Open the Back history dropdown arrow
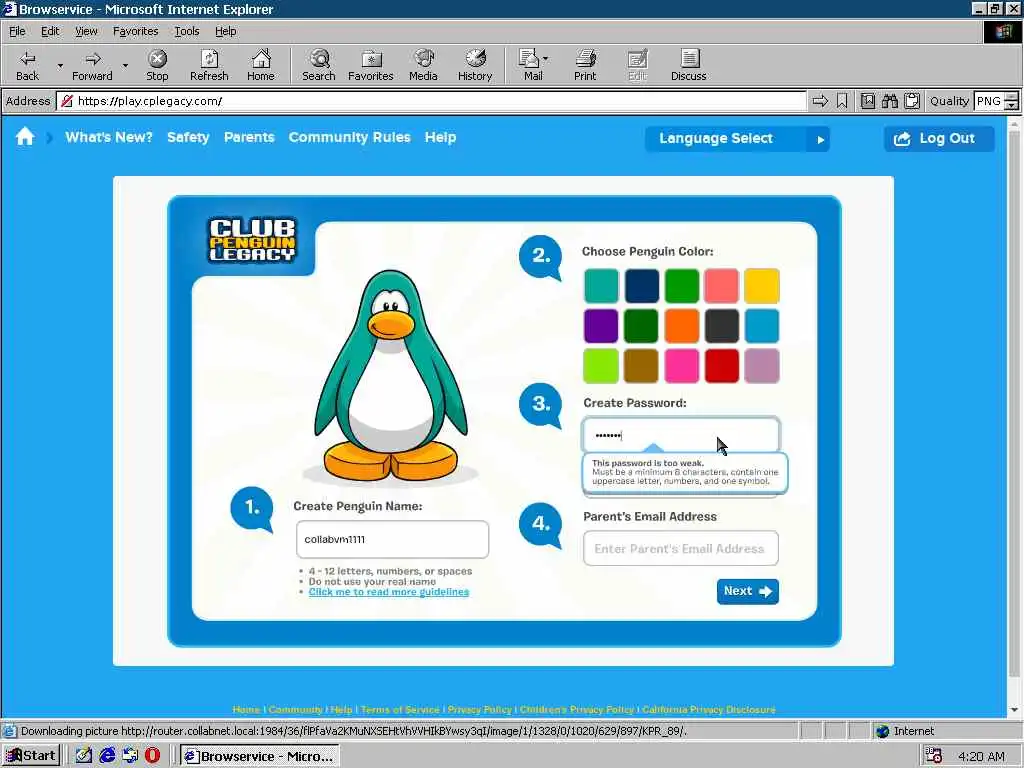 point(60,65)
